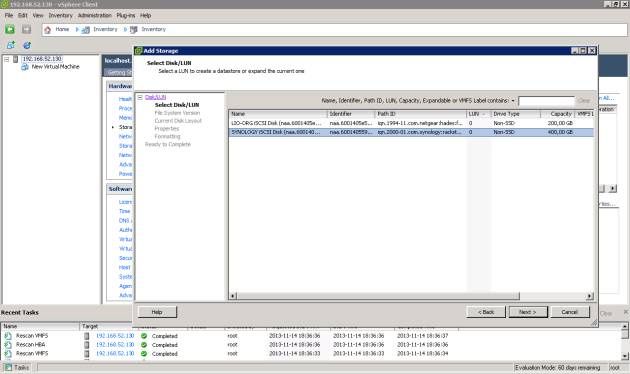630x374 pixels.
Task: Sort Recent Tasks by Target column
Action: (106, 327)
